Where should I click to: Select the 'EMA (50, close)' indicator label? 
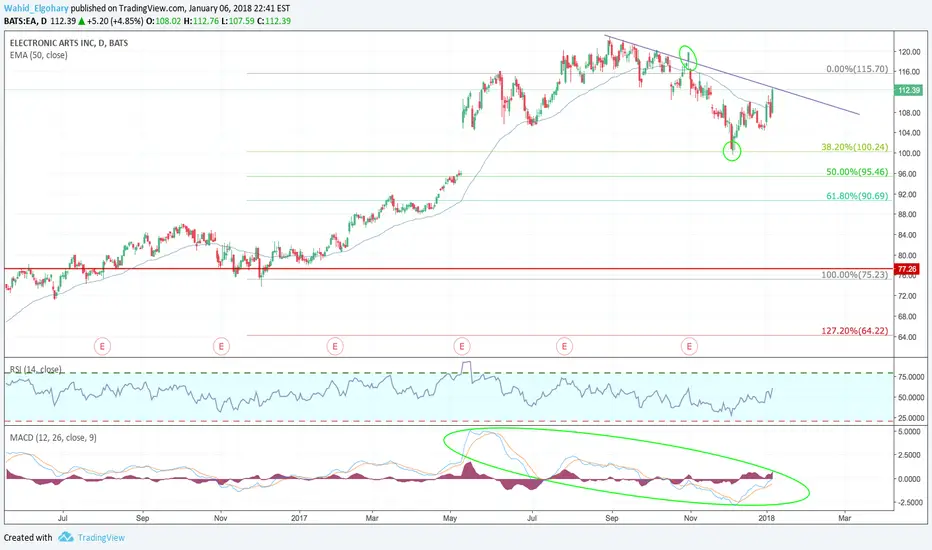pyautogui.click(x=39, y=55)
